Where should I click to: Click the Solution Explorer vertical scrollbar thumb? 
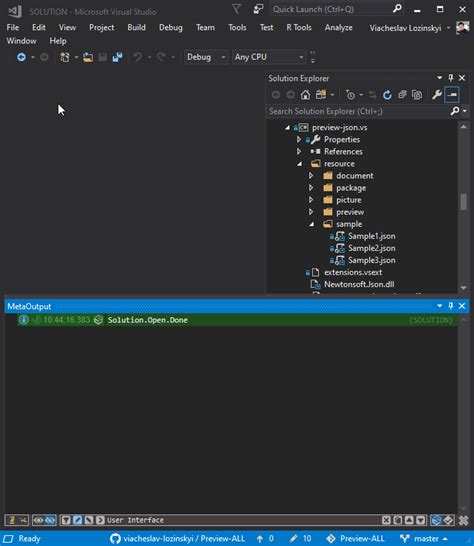464,202
